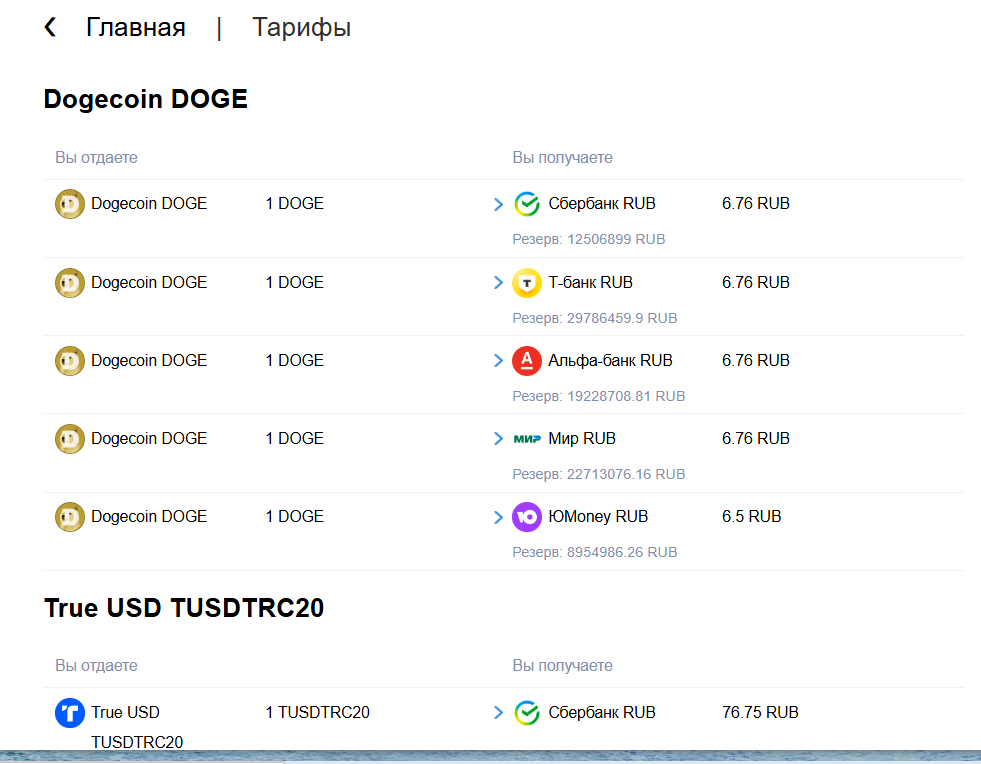This screenshot has height=764, width=981.
Task: Click the Резерв: 22713076.16 RUB text
Action: 599,474
